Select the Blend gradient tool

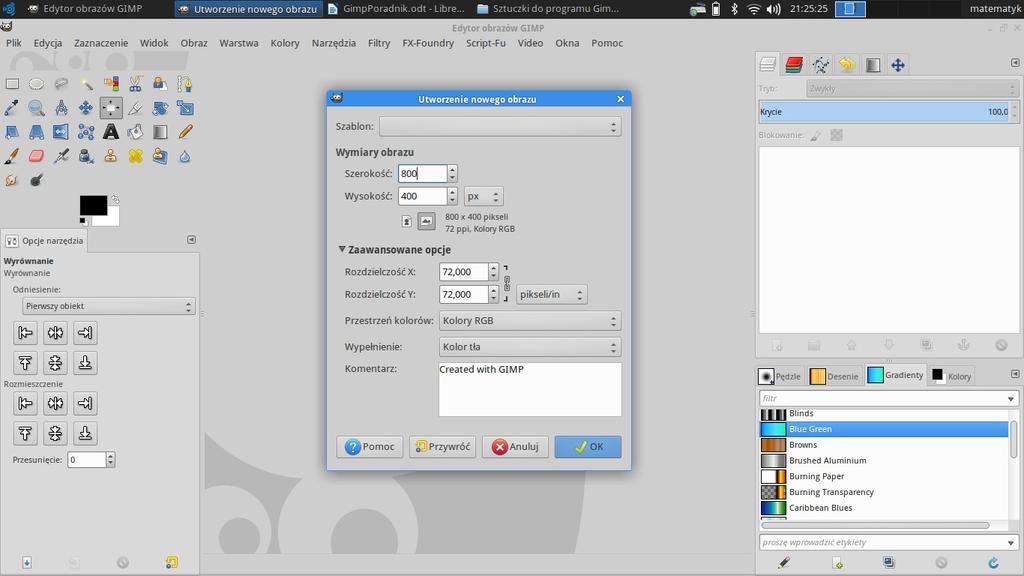(160, 132)
